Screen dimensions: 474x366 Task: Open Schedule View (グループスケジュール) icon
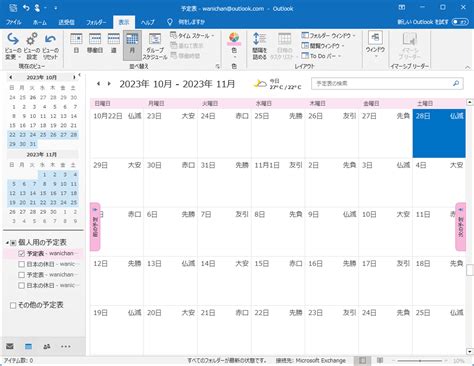pyautogui.click(x=155, y=46)
